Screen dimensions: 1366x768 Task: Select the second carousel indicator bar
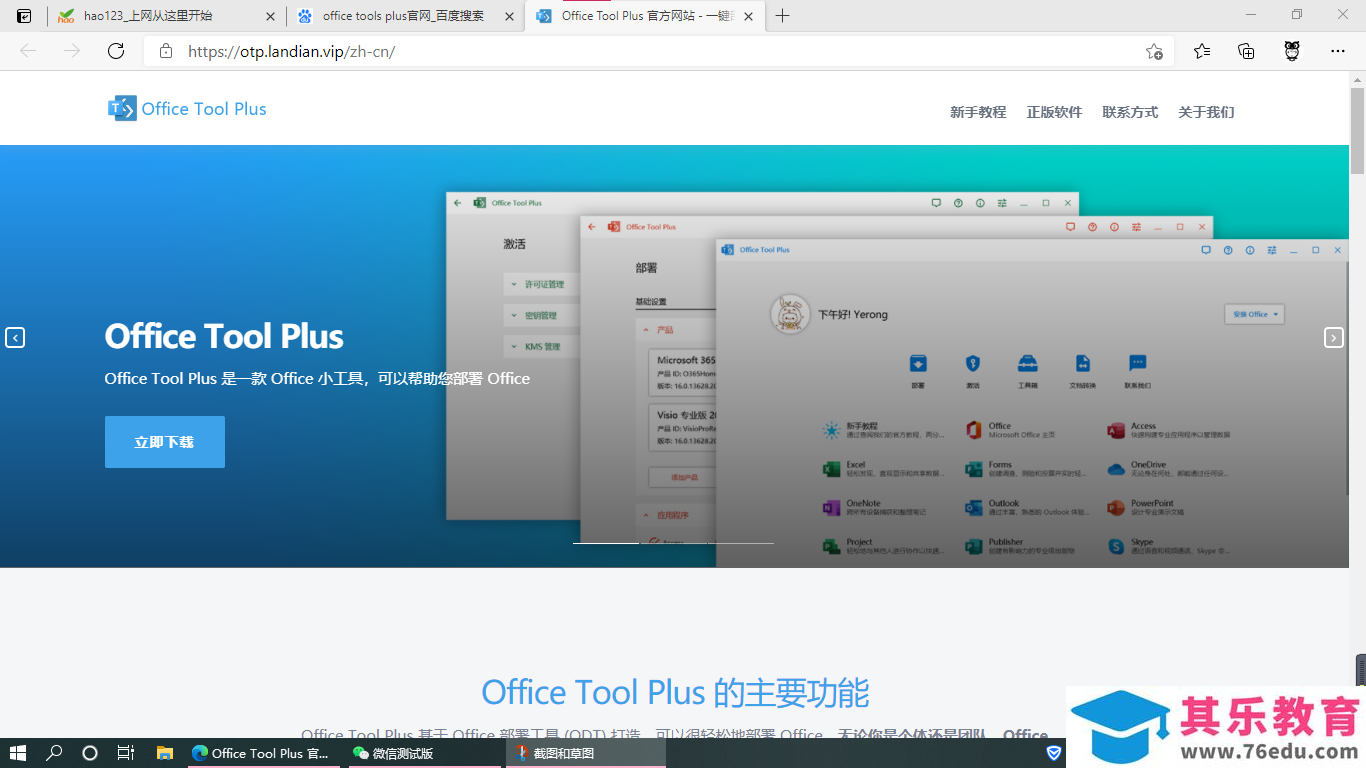pos(673,543)
